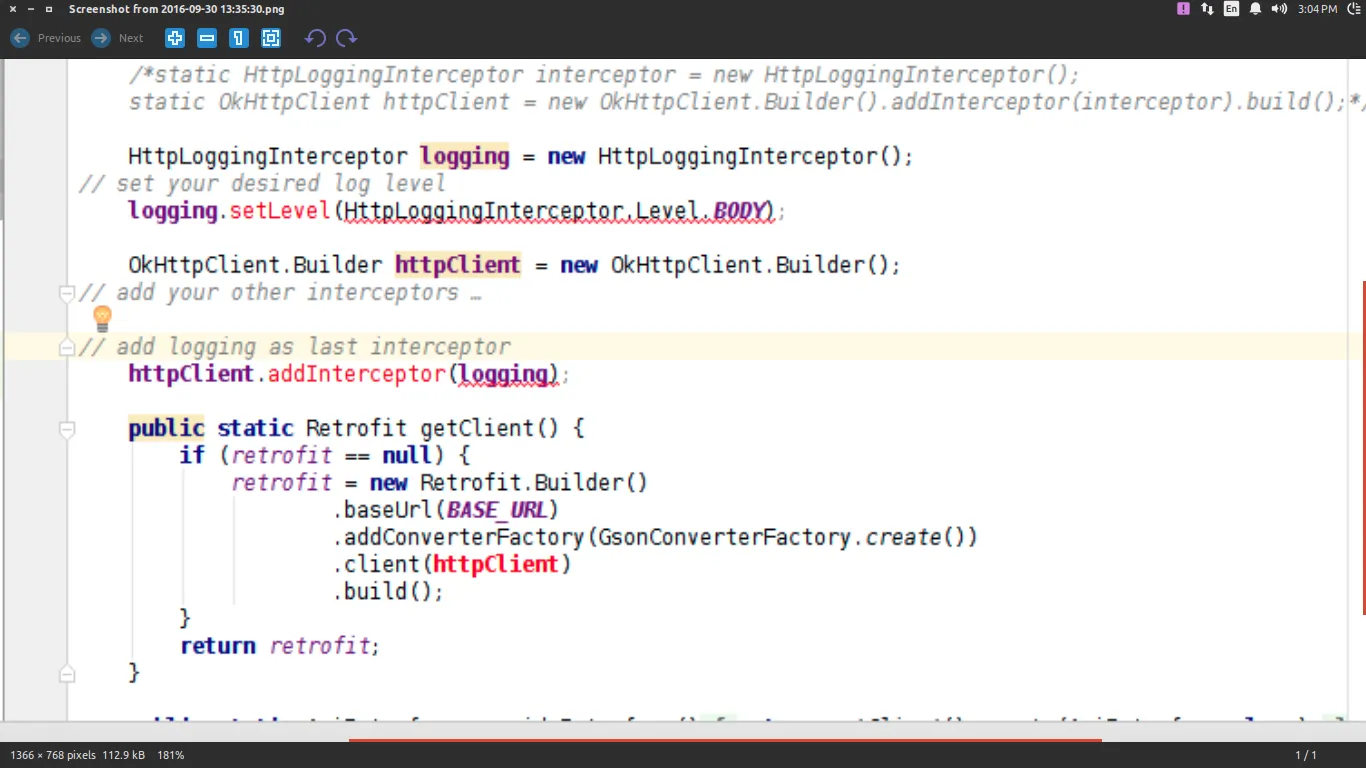
Task: Collapse fold marker beside 'public static Retrofit getClient()'
Action: (67, 430)
